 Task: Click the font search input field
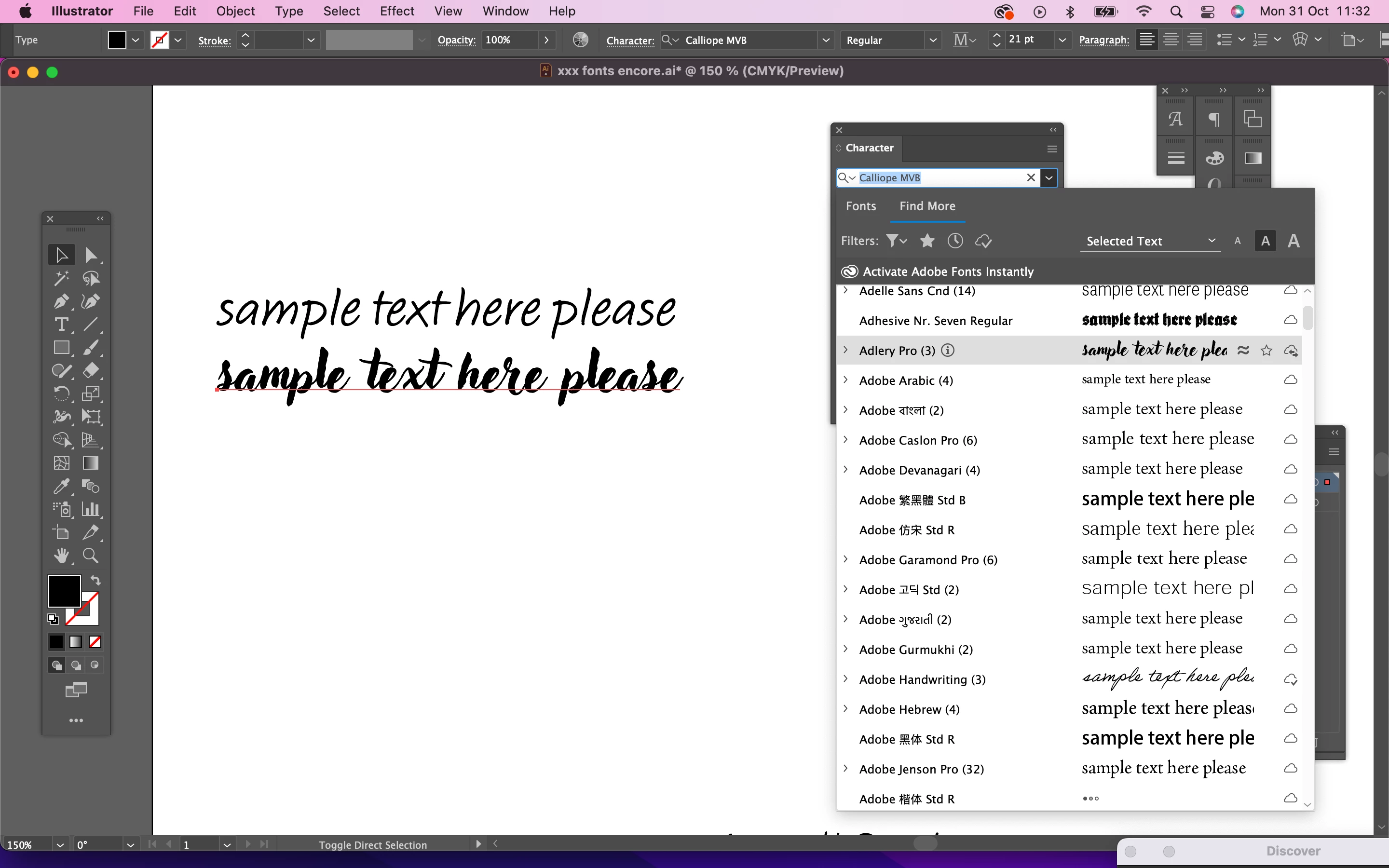(941, 177)
